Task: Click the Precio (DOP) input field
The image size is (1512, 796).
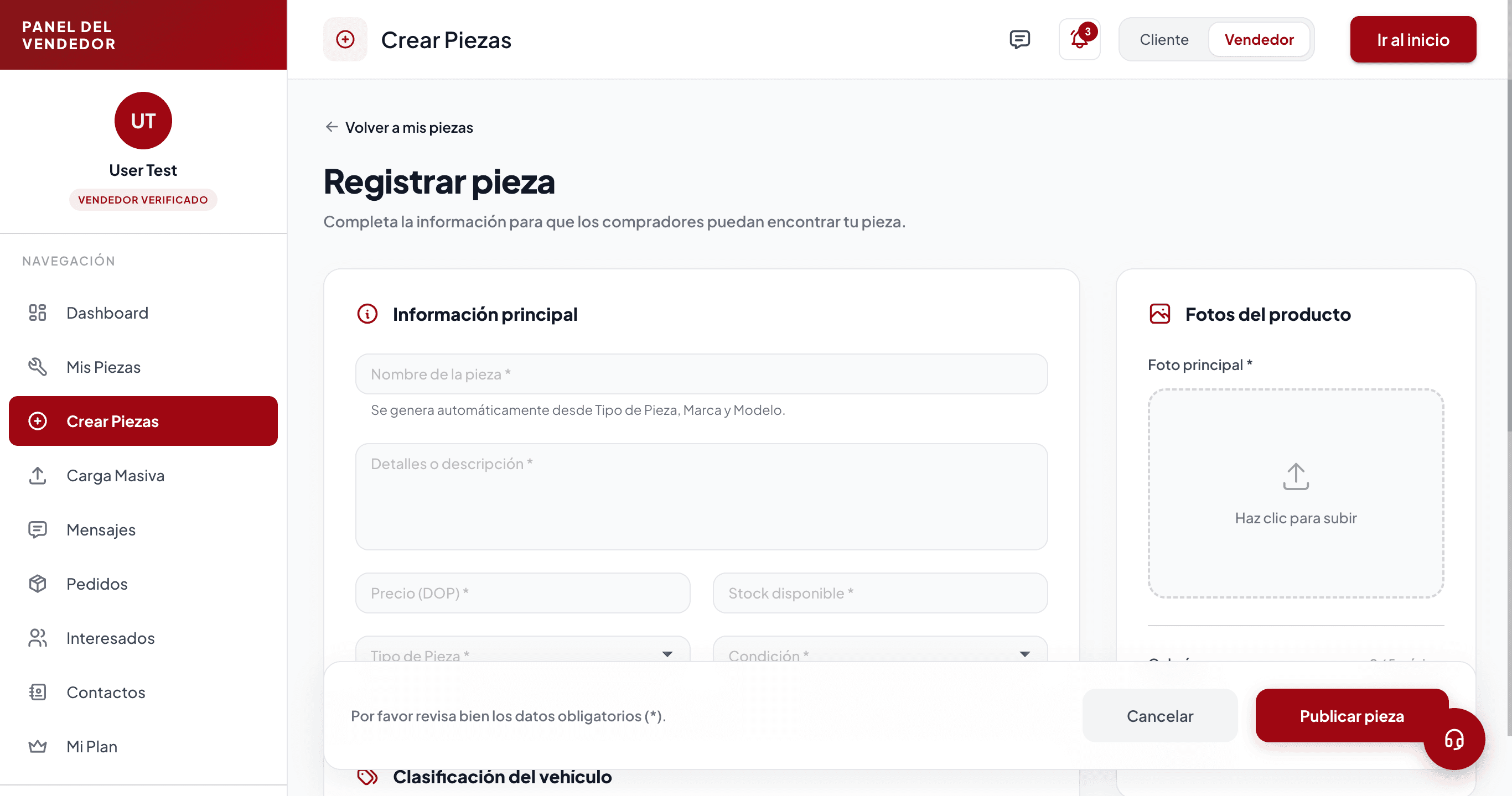Action: (x=522, y=593)
